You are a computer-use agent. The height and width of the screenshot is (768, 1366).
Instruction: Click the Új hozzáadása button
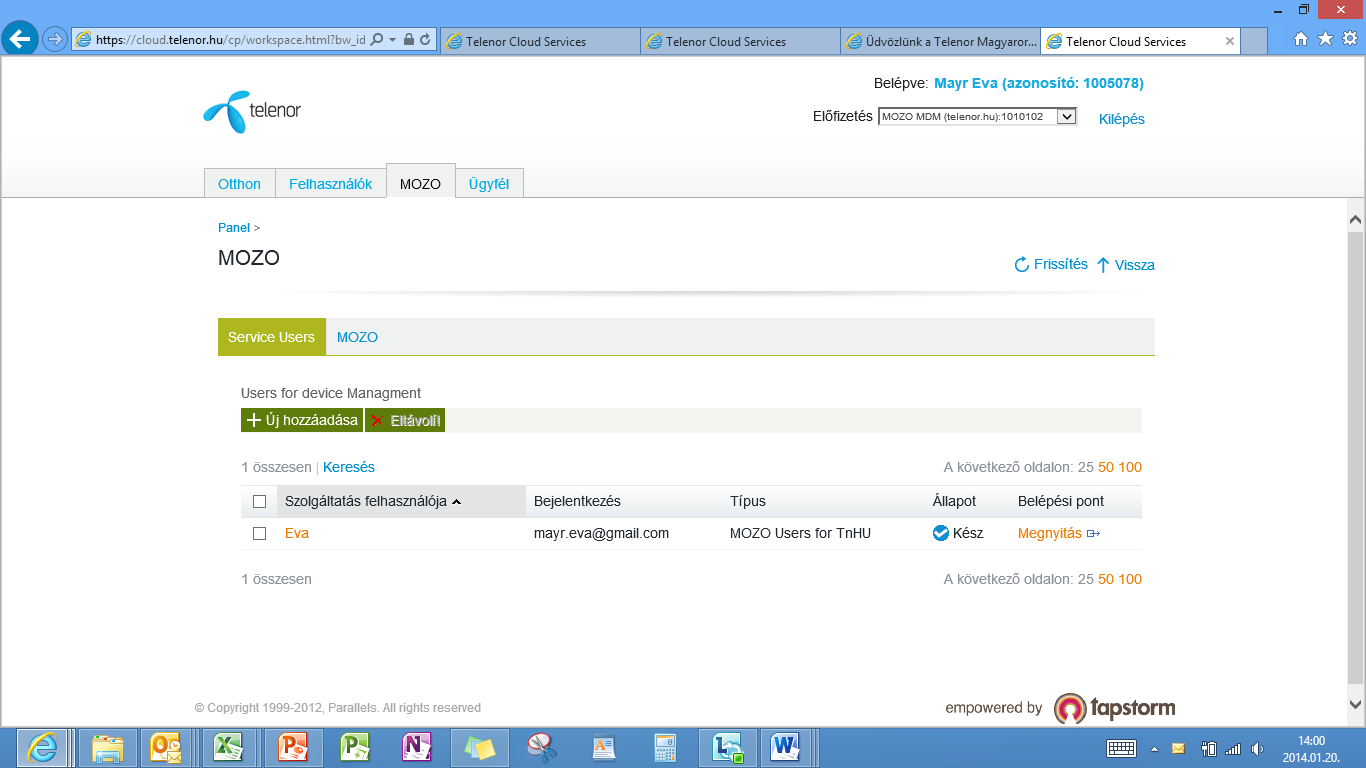point(302,420)
